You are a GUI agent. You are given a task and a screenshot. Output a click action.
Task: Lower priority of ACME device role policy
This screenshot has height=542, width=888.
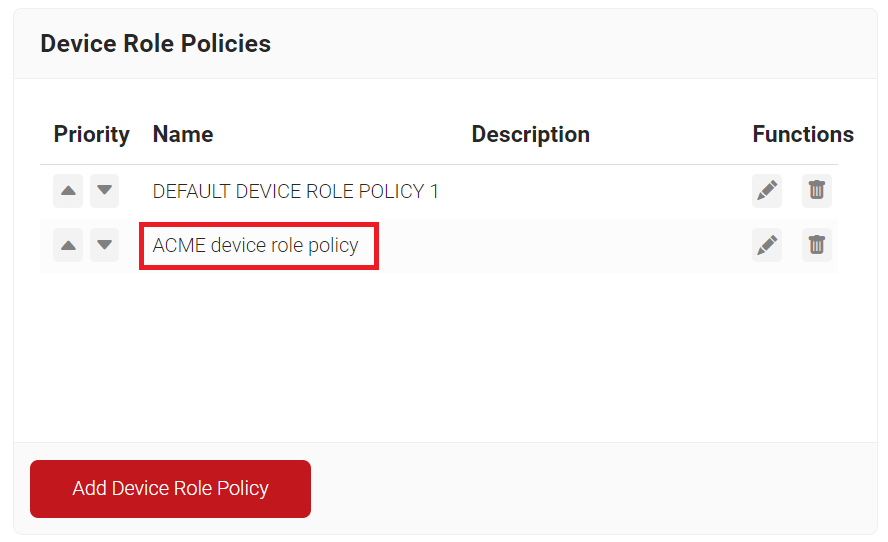104,245
